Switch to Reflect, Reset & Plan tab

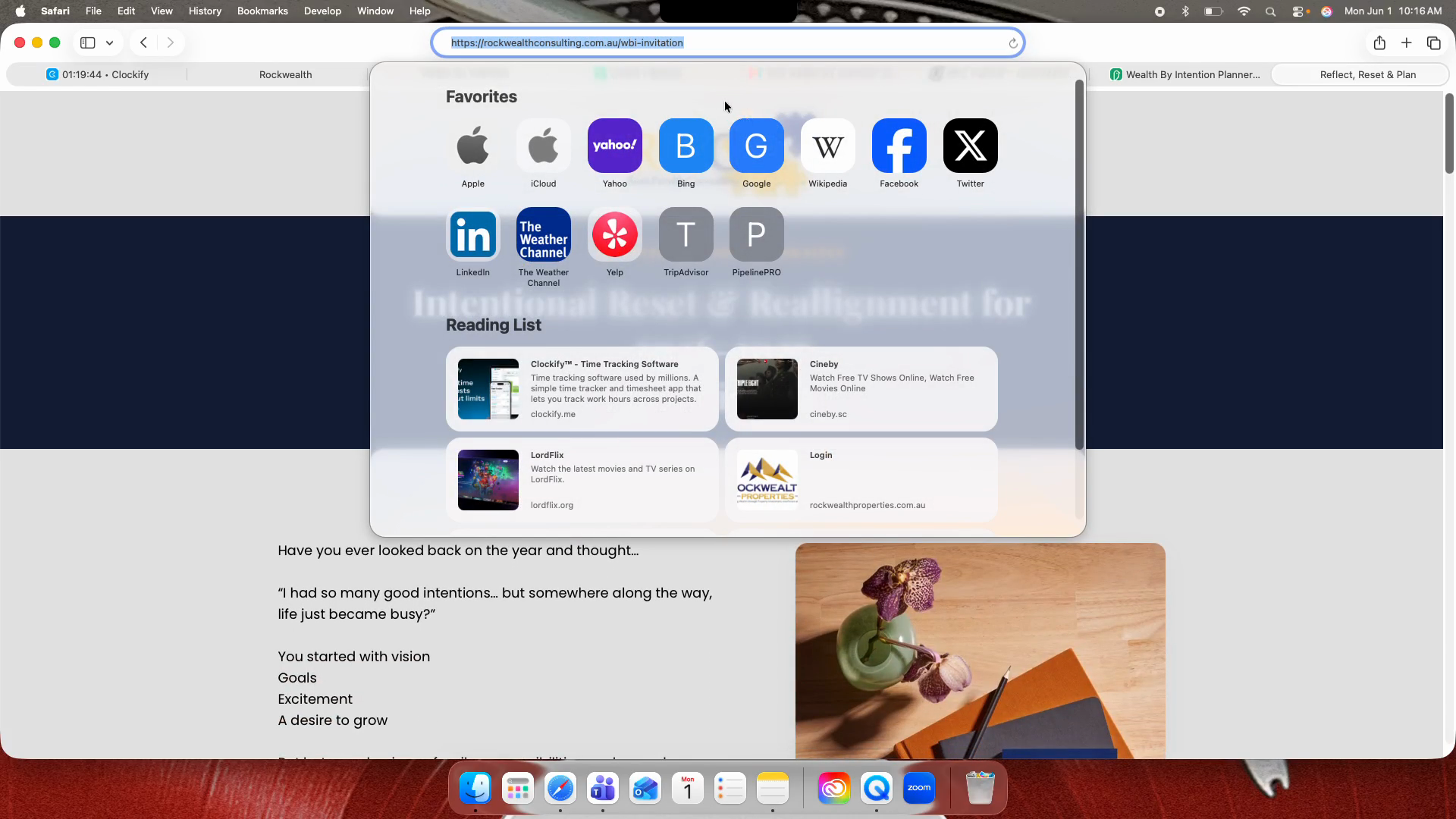coord(1360,74)
